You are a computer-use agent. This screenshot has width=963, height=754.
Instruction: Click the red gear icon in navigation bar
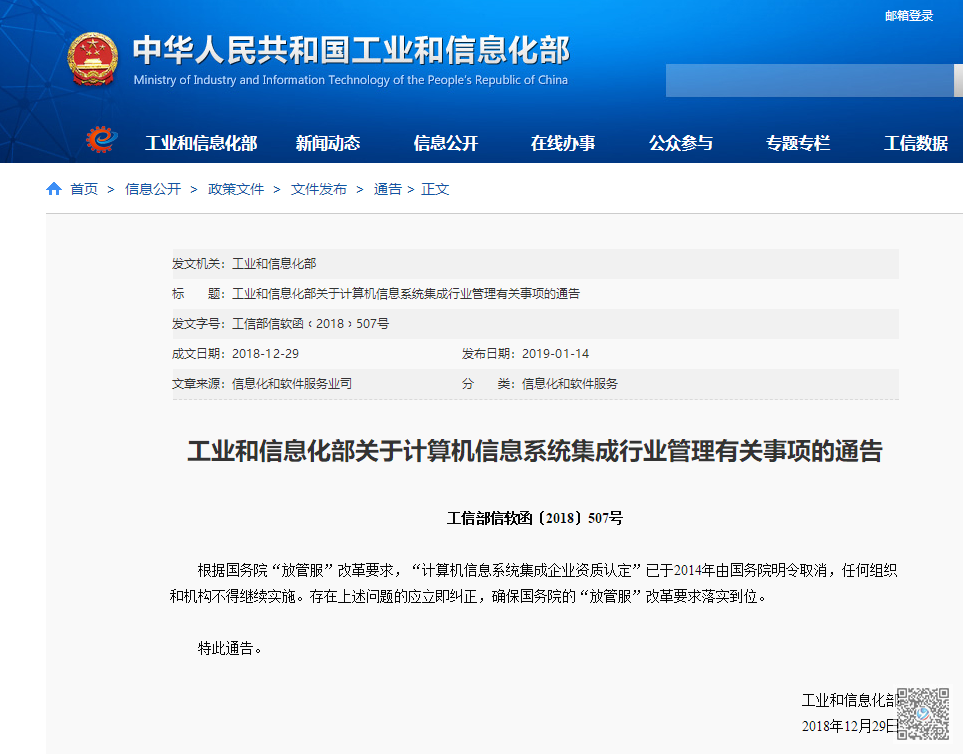(100, 141)
